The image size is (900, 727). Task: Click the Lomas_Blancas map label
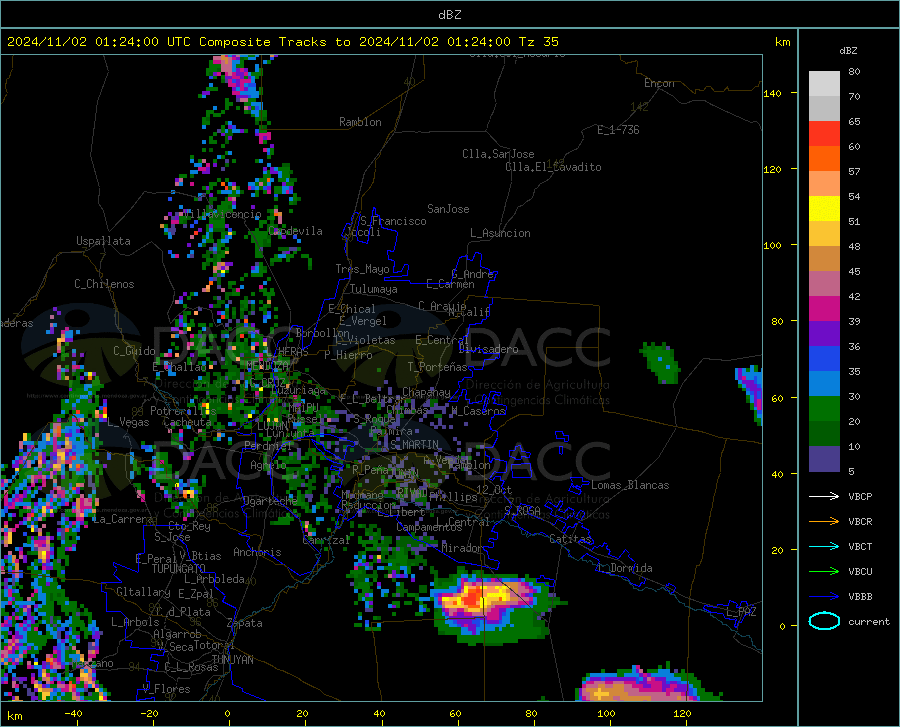[x=630, y=485]
